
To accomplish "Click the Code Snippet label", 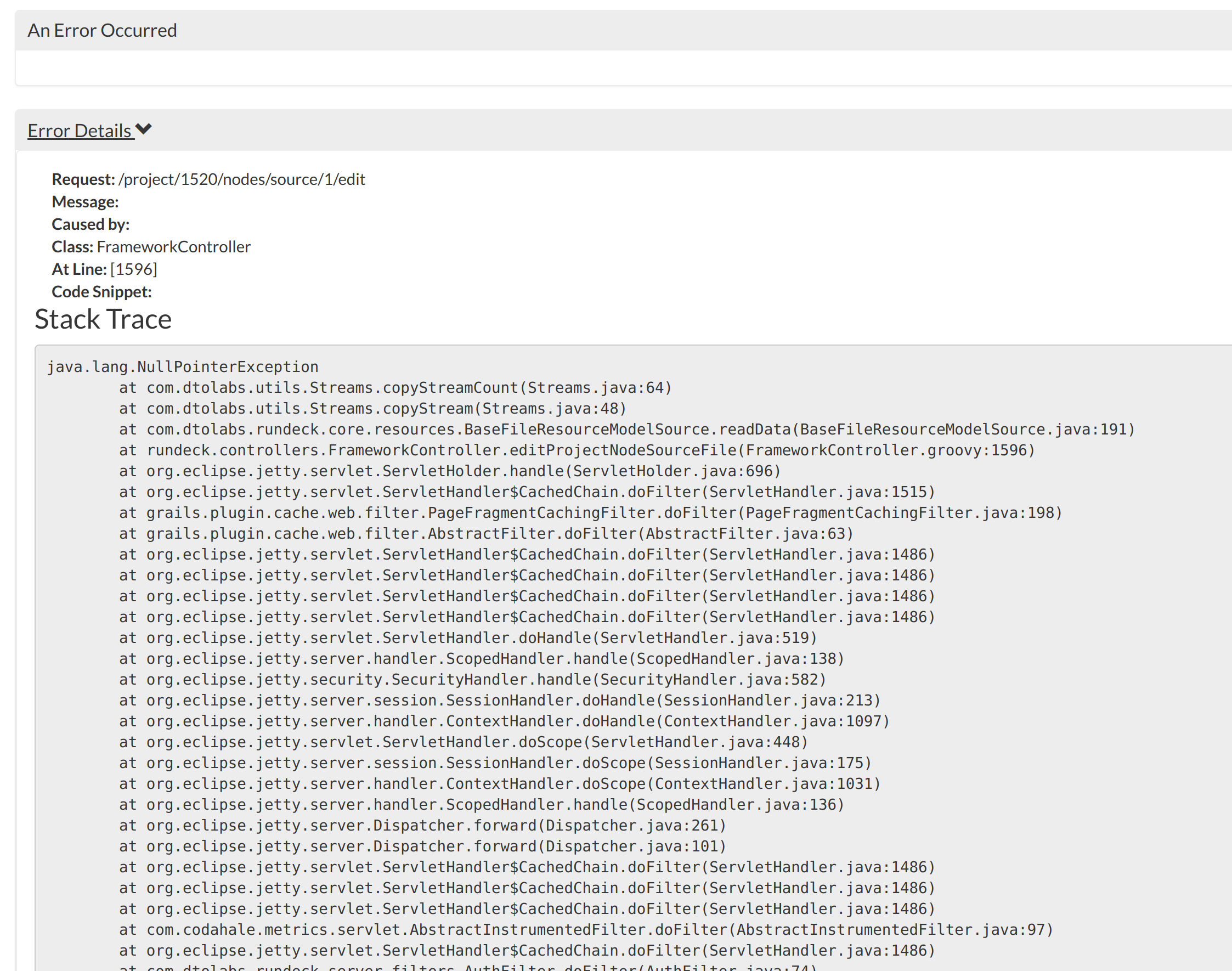I will (x=102, y=292).
